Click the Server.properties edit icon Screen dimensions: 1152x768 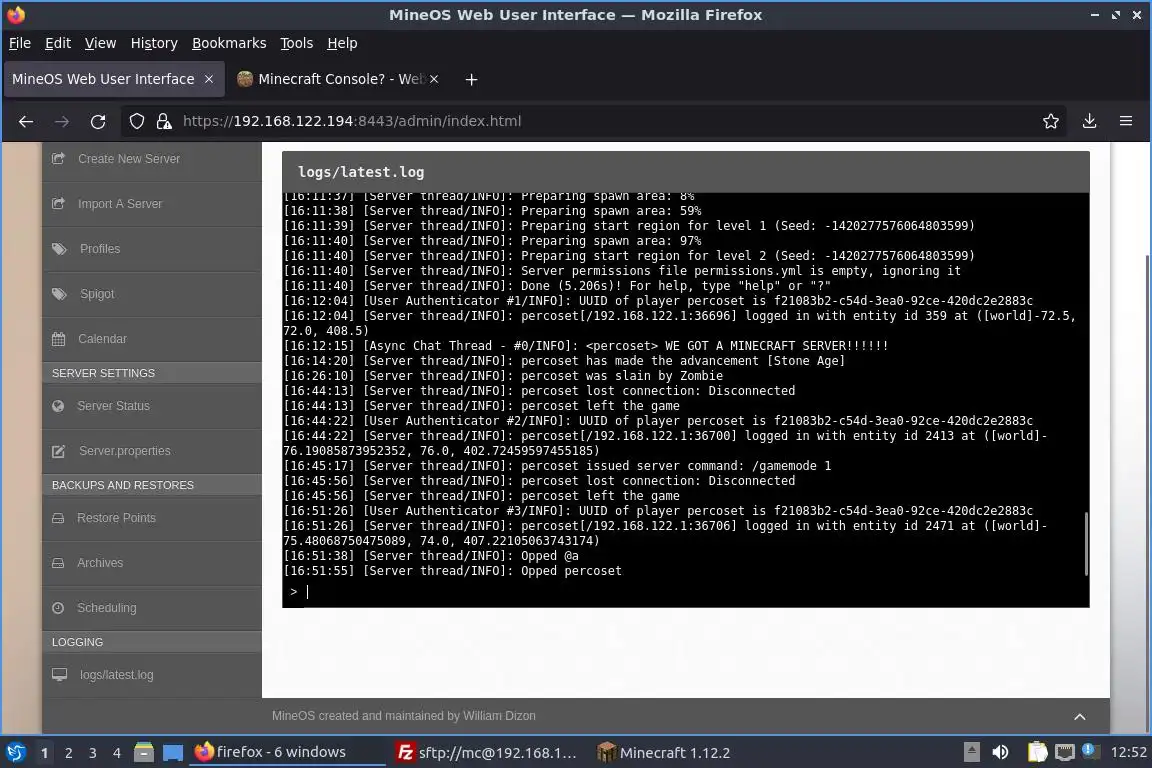tap(59, 451)
